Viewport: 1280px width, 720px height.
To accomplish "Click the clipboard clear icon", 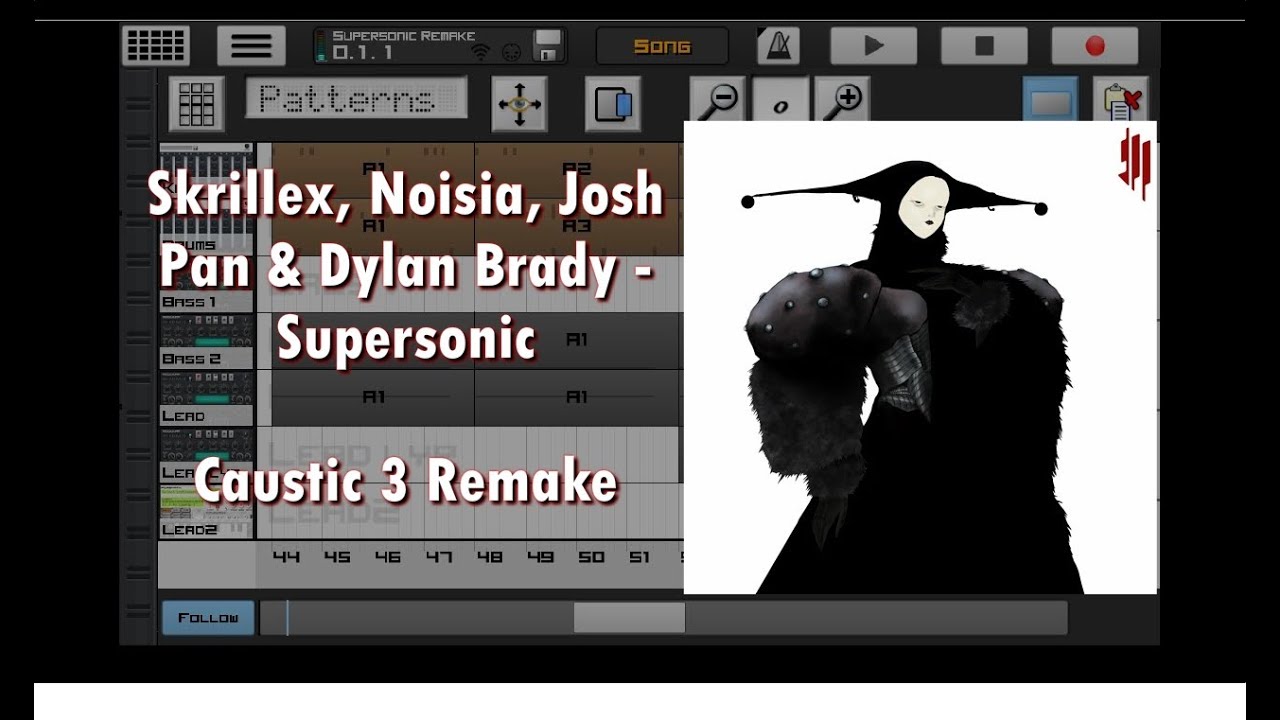I will (x=1120, y=100).
